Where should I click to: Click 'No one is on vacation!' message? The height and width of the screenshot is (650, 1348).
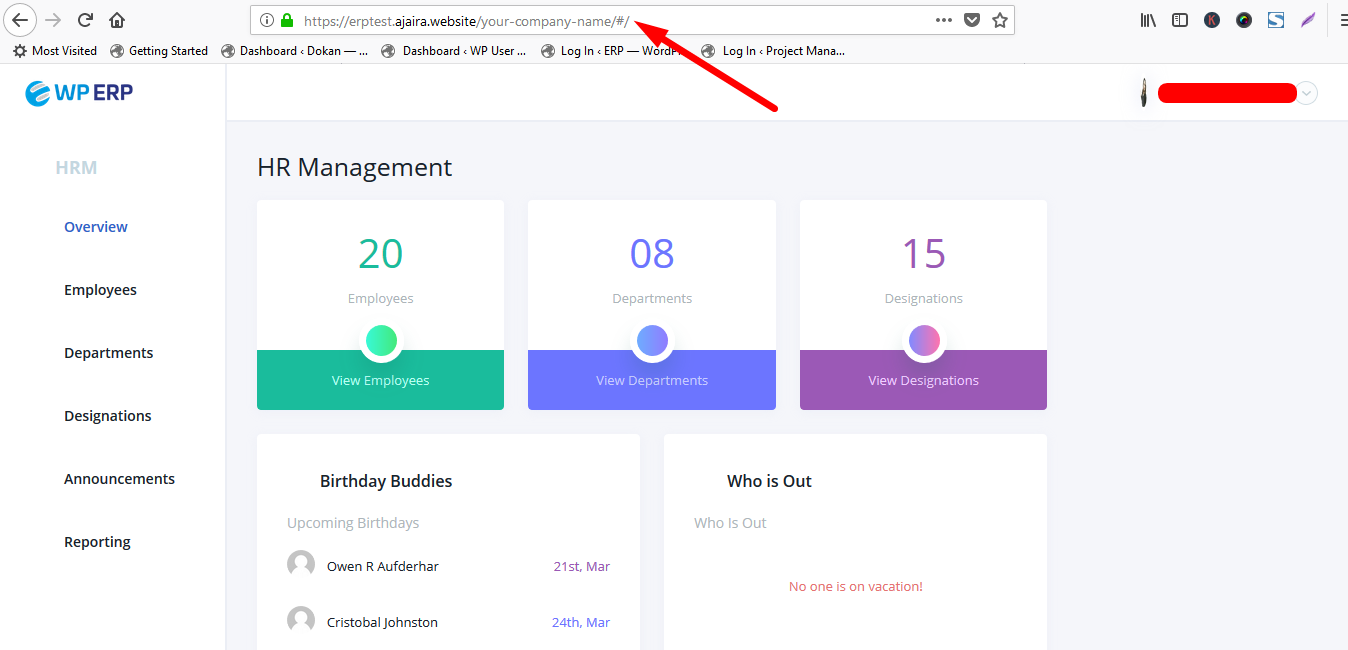856,587
